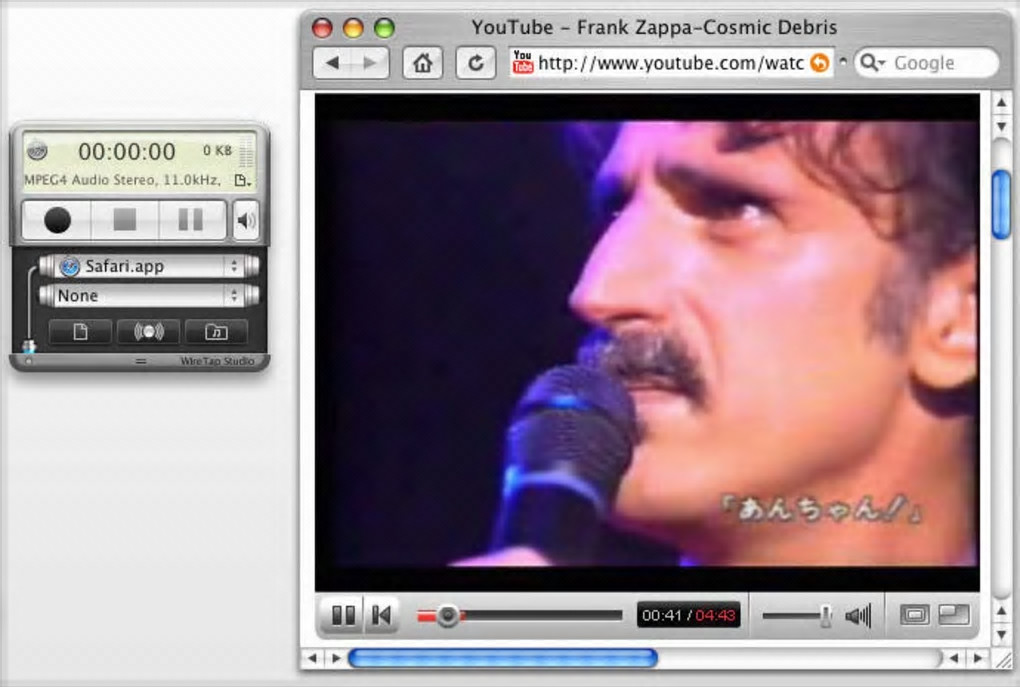
Task: Click the Safari window resize corner
Action: point(1002,658)
